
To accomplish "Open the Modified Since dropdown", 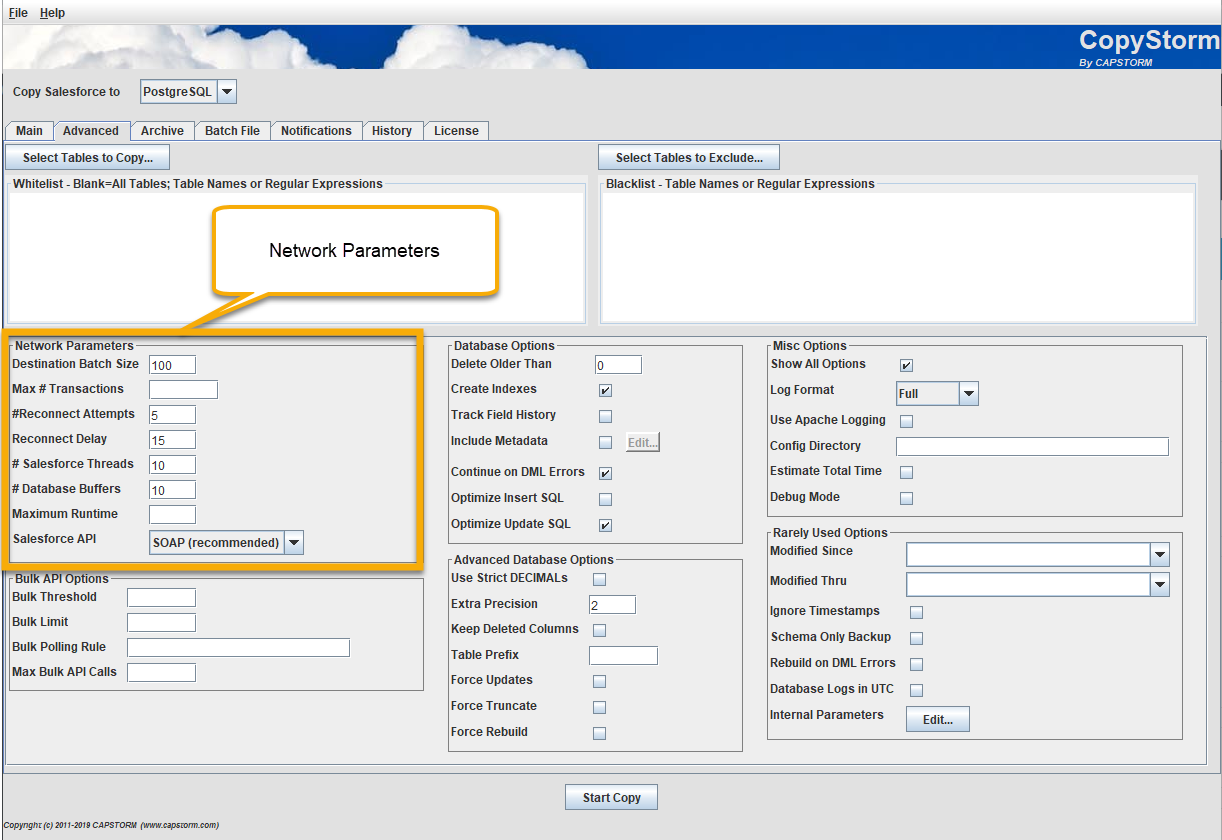I will click(1159, 555).
